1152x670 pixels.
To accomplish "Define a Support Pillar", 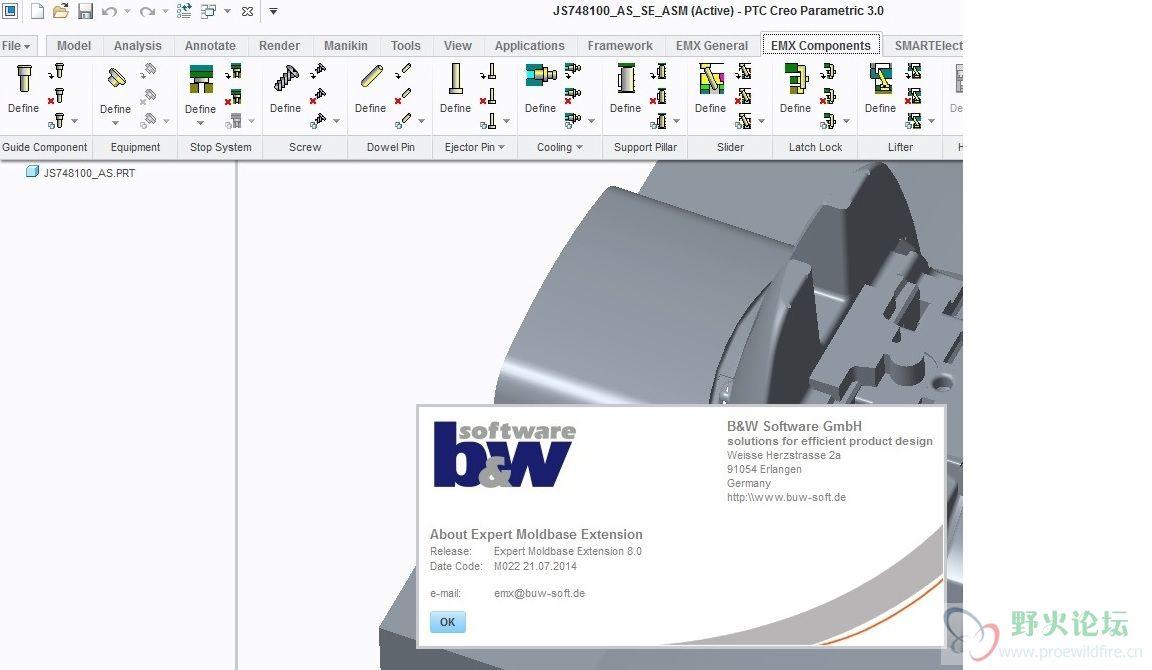I will [625, 88].
